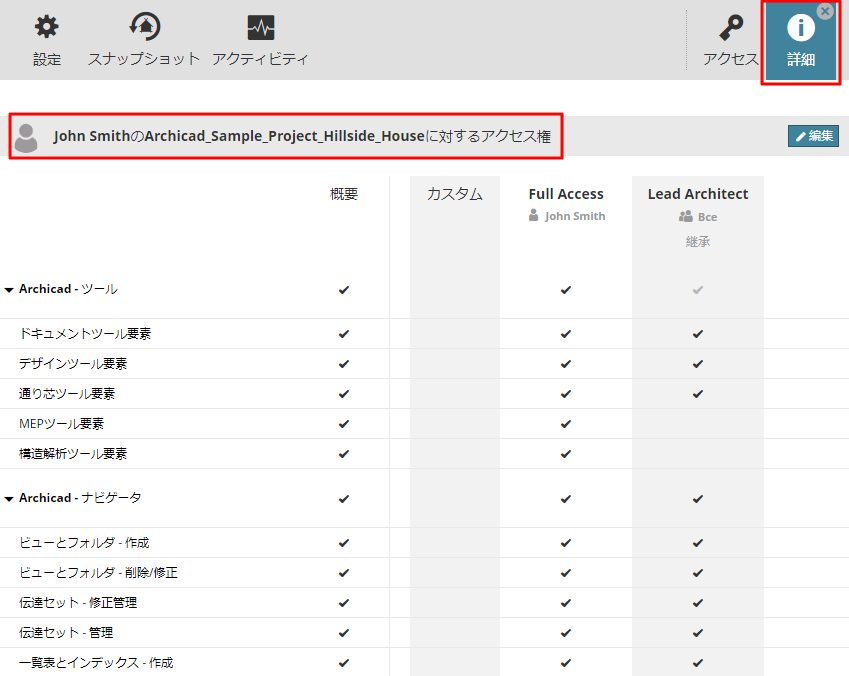
Task: Toggle Full Access check for Archicad - ナビゲータ
Action: 566,498
